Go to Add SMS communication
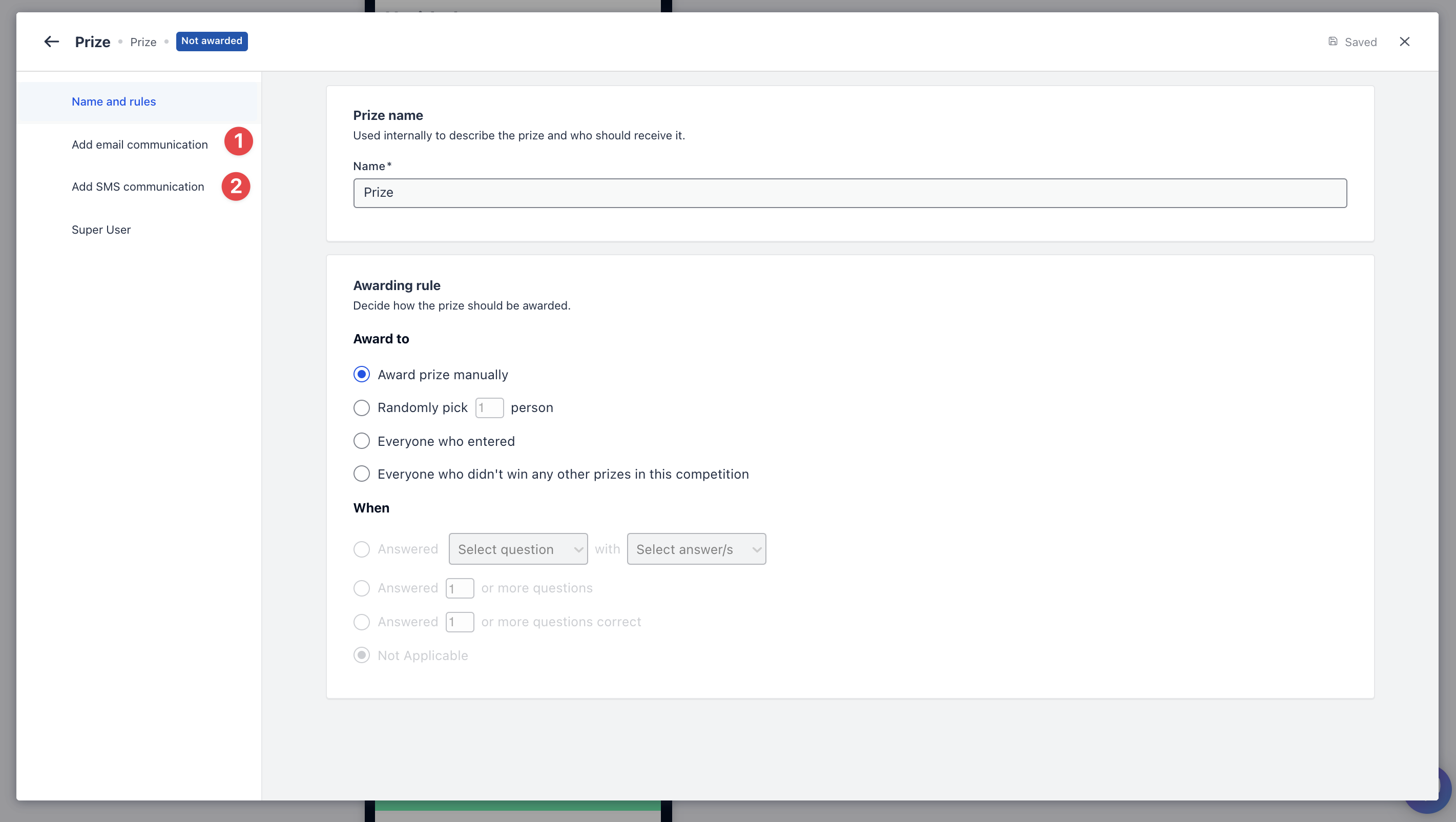The image size is (1456, 822). (x=138, y=187)
